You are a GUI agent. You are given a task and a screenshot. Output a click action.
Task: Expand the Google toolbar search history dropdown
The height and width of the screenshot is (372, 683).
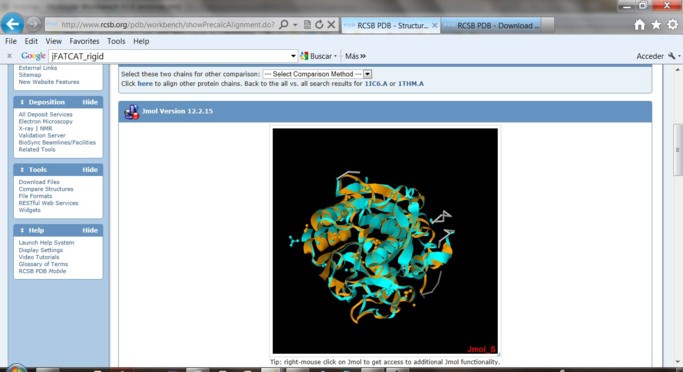(293, 56)
